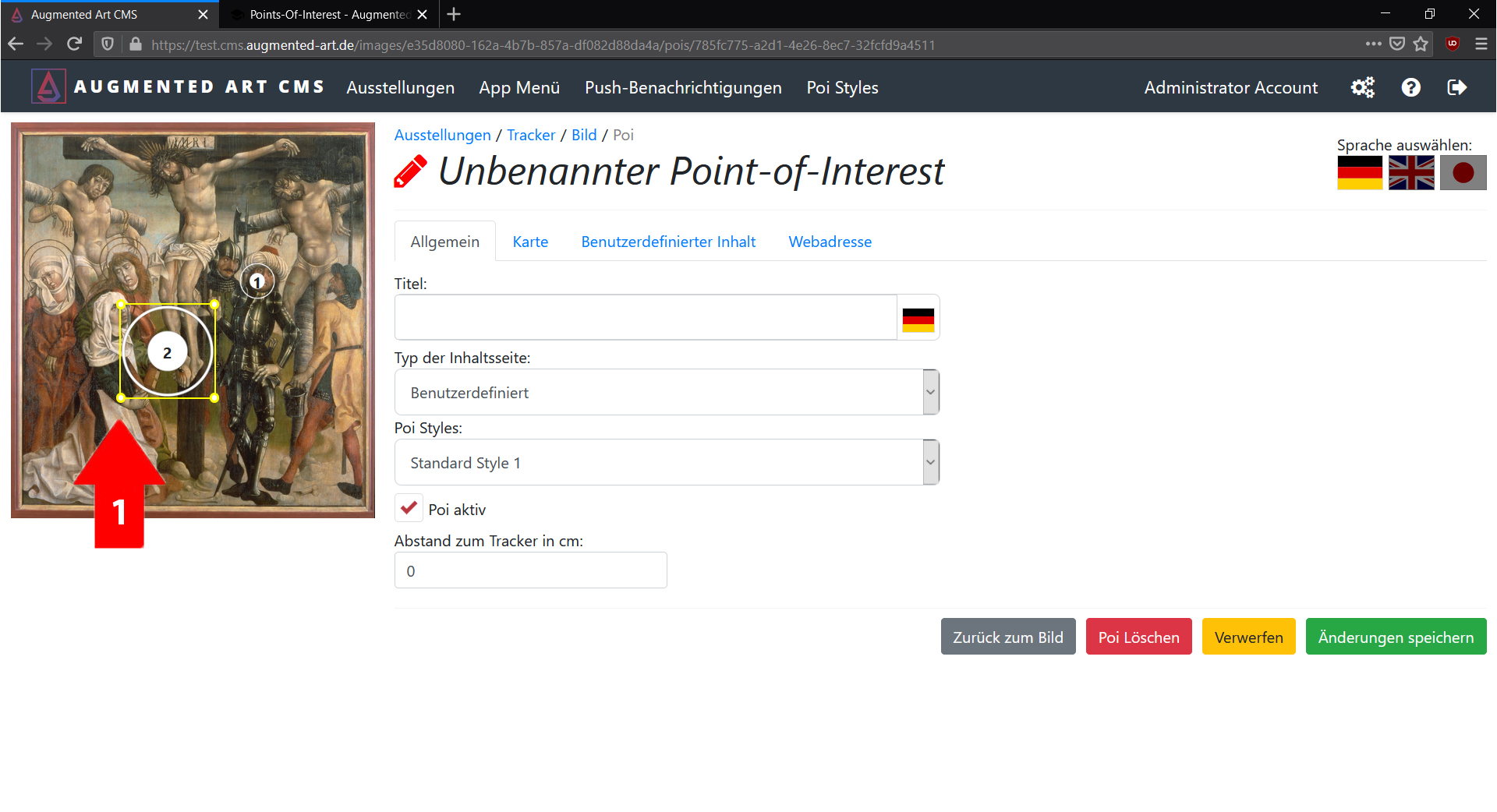1497x812 pixels.
Task: Open the Firefox hamburger menu
Action: point(1481,44)
